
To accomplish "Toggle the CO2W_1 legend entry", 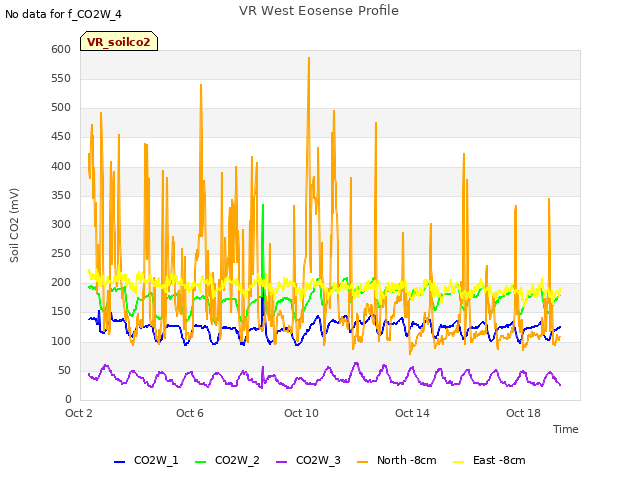I will 146,460.
